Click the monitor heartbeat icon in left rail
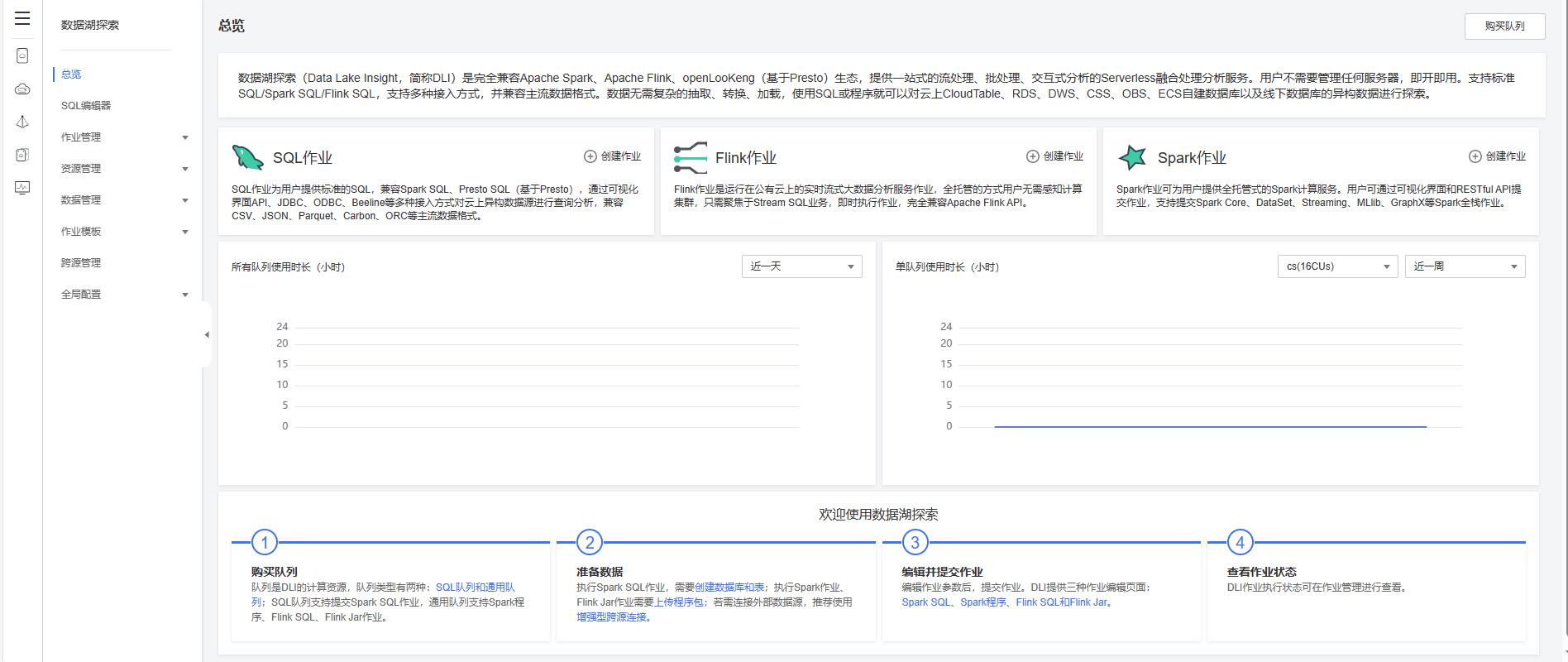 pyautogui.click(x=22, y=188)
